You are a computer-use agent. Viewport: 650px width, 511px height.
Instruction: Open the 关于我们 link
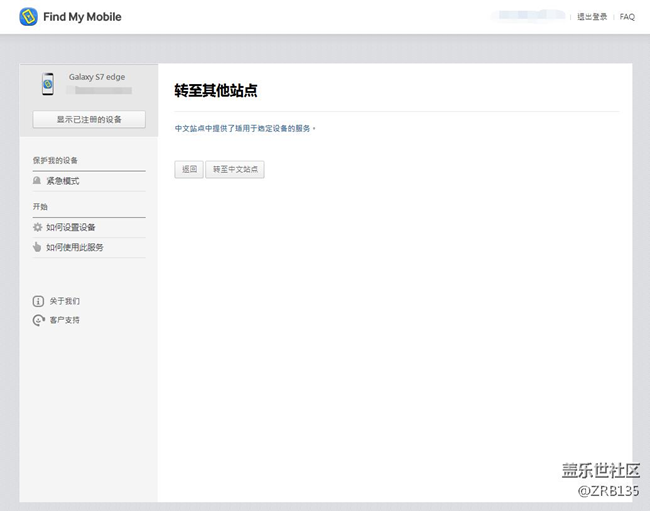(65, 301)
